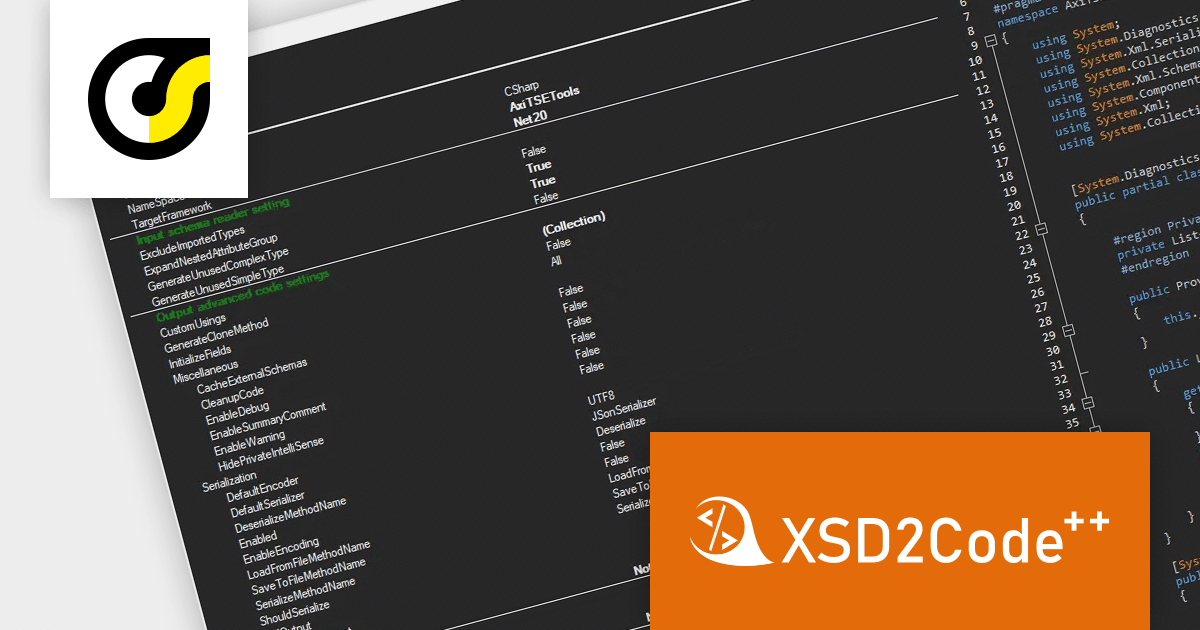Viewport: 1200px width, 630px height.
Task: Select the Output advanced code settings category
Action: click(x=243, y=295)
